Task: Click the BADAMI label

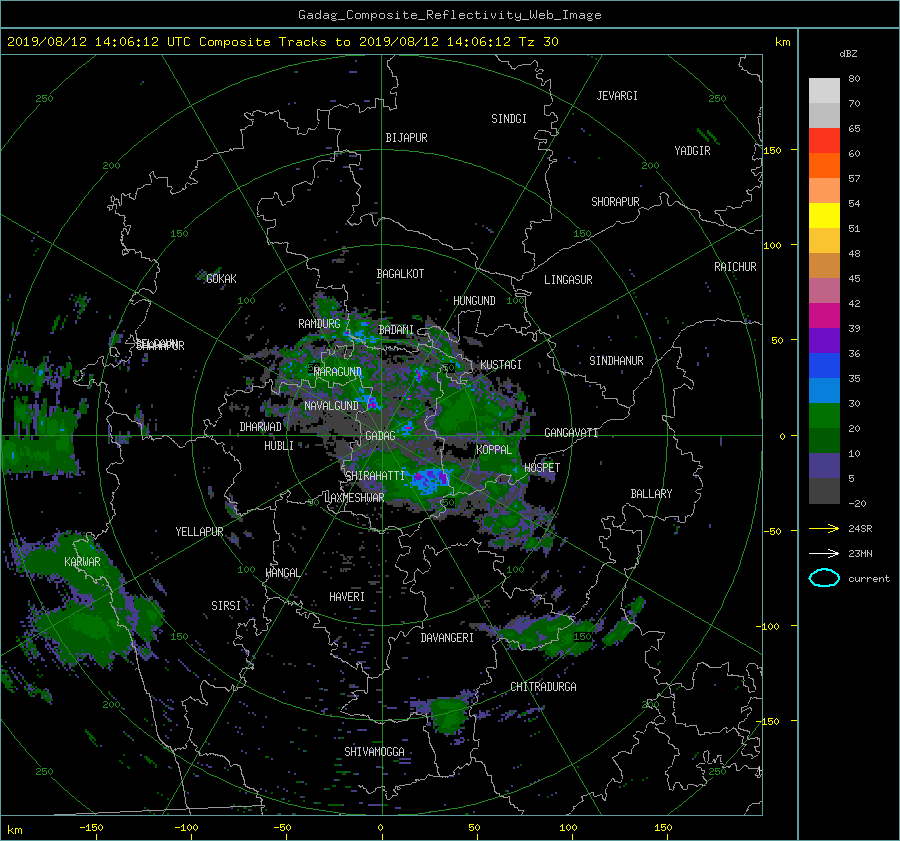Action: (x=396, y=330)
